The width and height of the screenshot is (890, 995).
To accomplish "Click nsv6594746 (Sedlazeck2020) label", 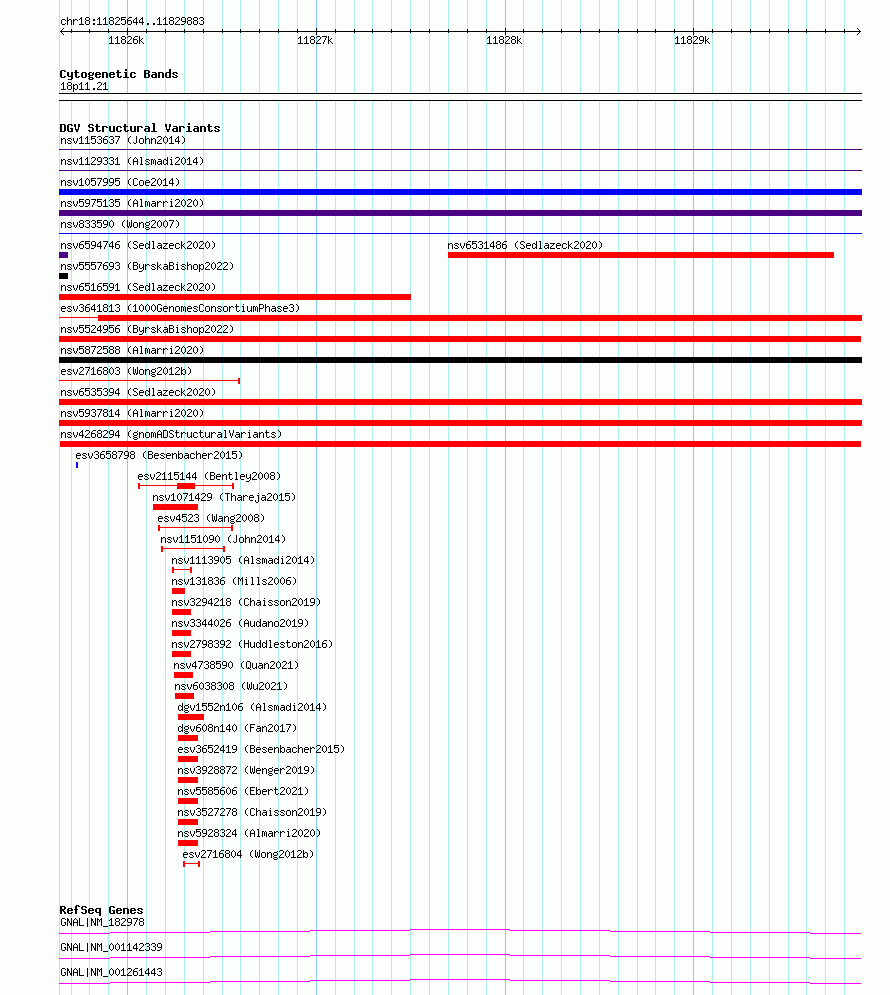I will 138,245.
